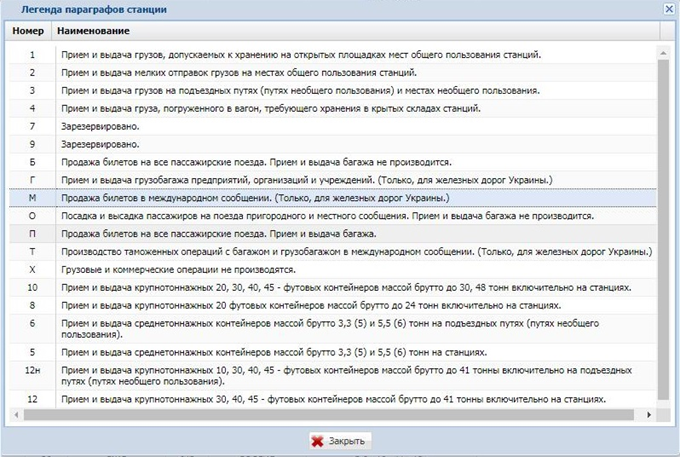680x457 pixels.
Task: Click the horizontal scrollbar thumb
Action: [329, 415]
